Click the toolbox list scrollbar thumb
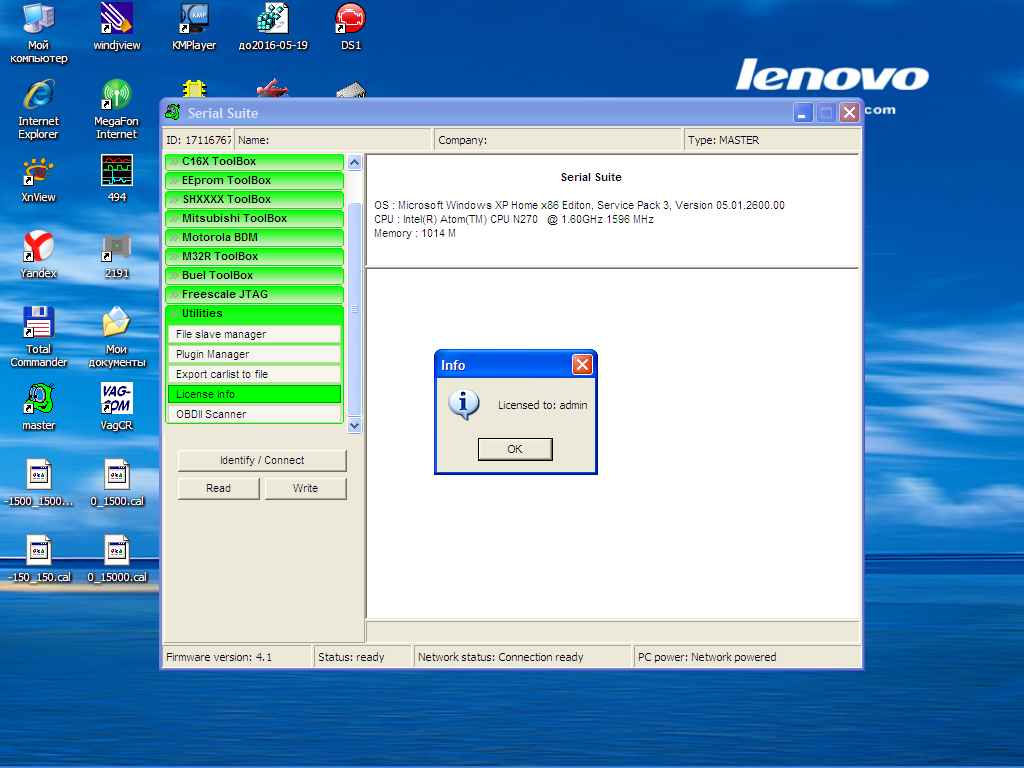The width and height of the screenshot is (1024, 768). pos(355,309)
